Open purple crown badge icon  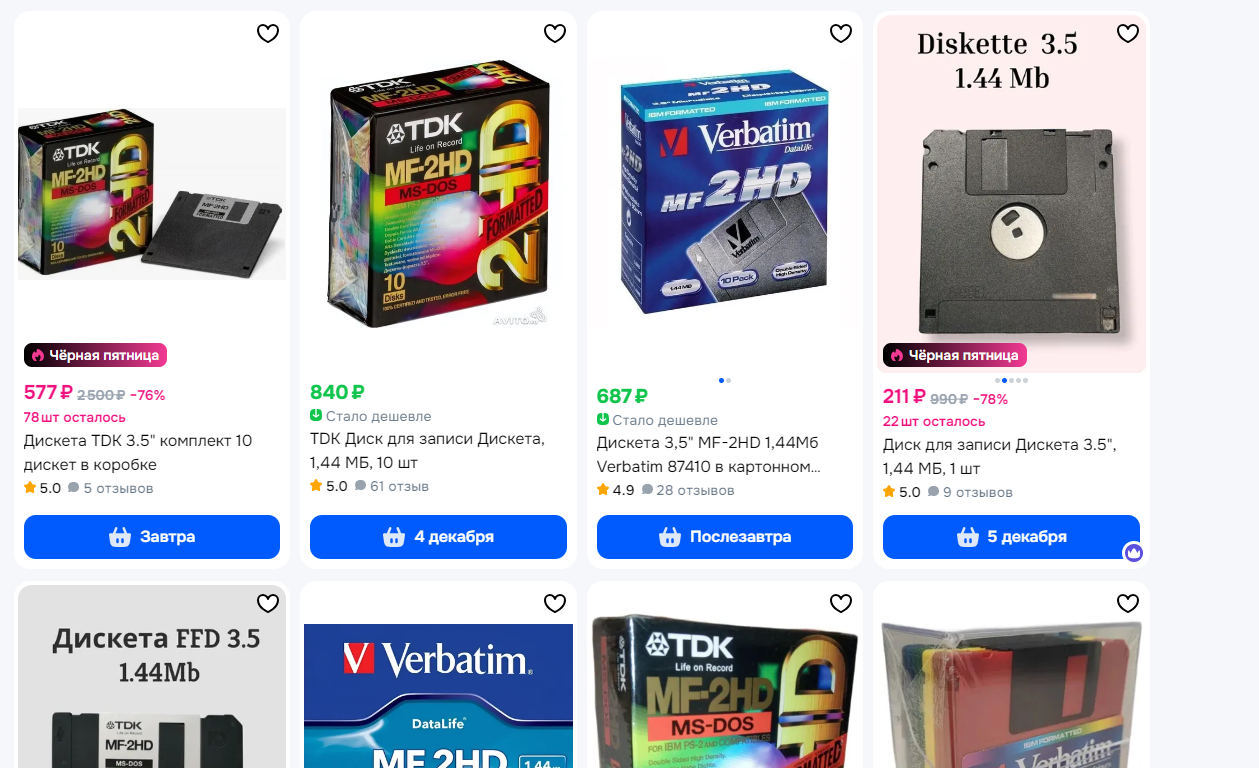1133,553
